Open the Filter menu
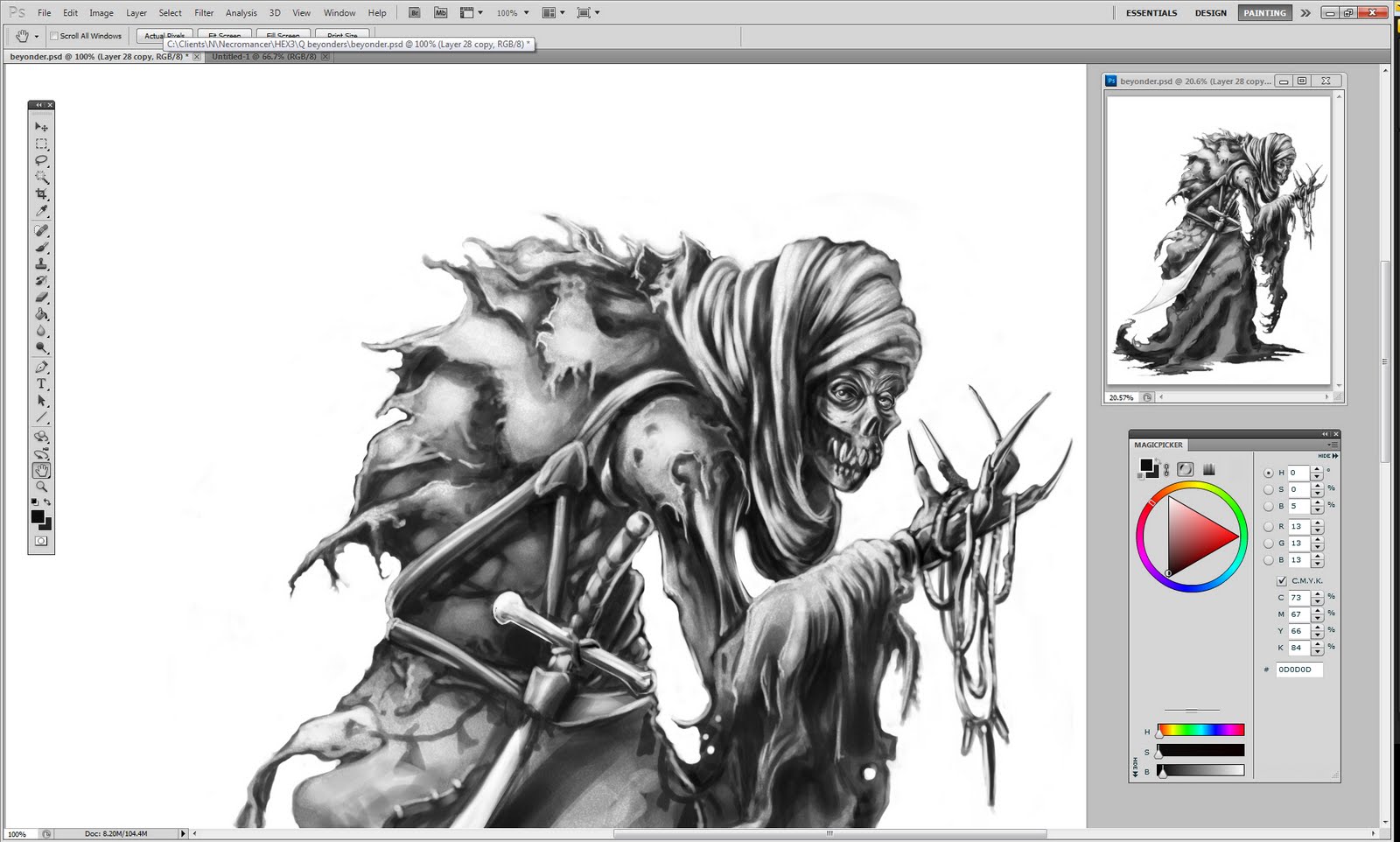 click(x=204, y=13)
